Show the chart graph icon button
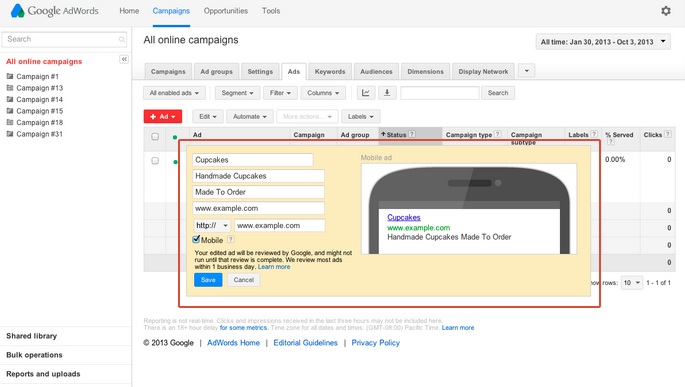685x387 pixels. (x=366, y=93)
